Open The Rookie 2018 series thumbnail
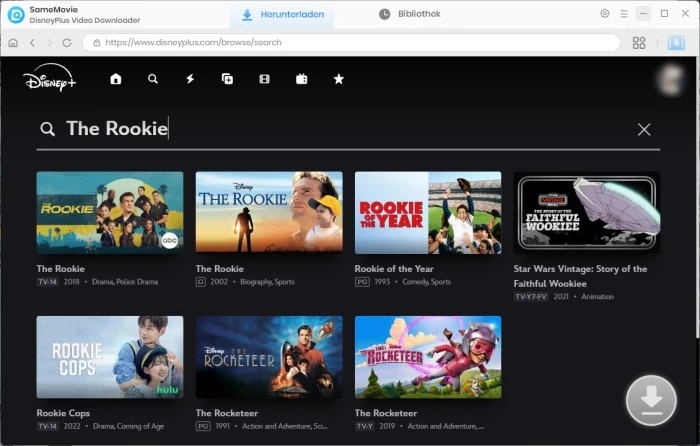Viewport: 700px width, 446px height. click(x=110, y=212)
